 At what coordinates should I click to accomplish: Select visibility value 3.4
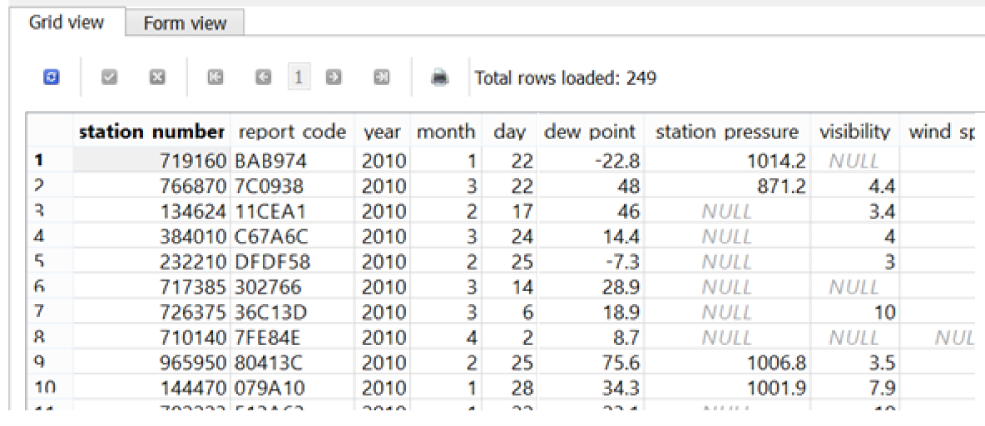tap(855, 211)
